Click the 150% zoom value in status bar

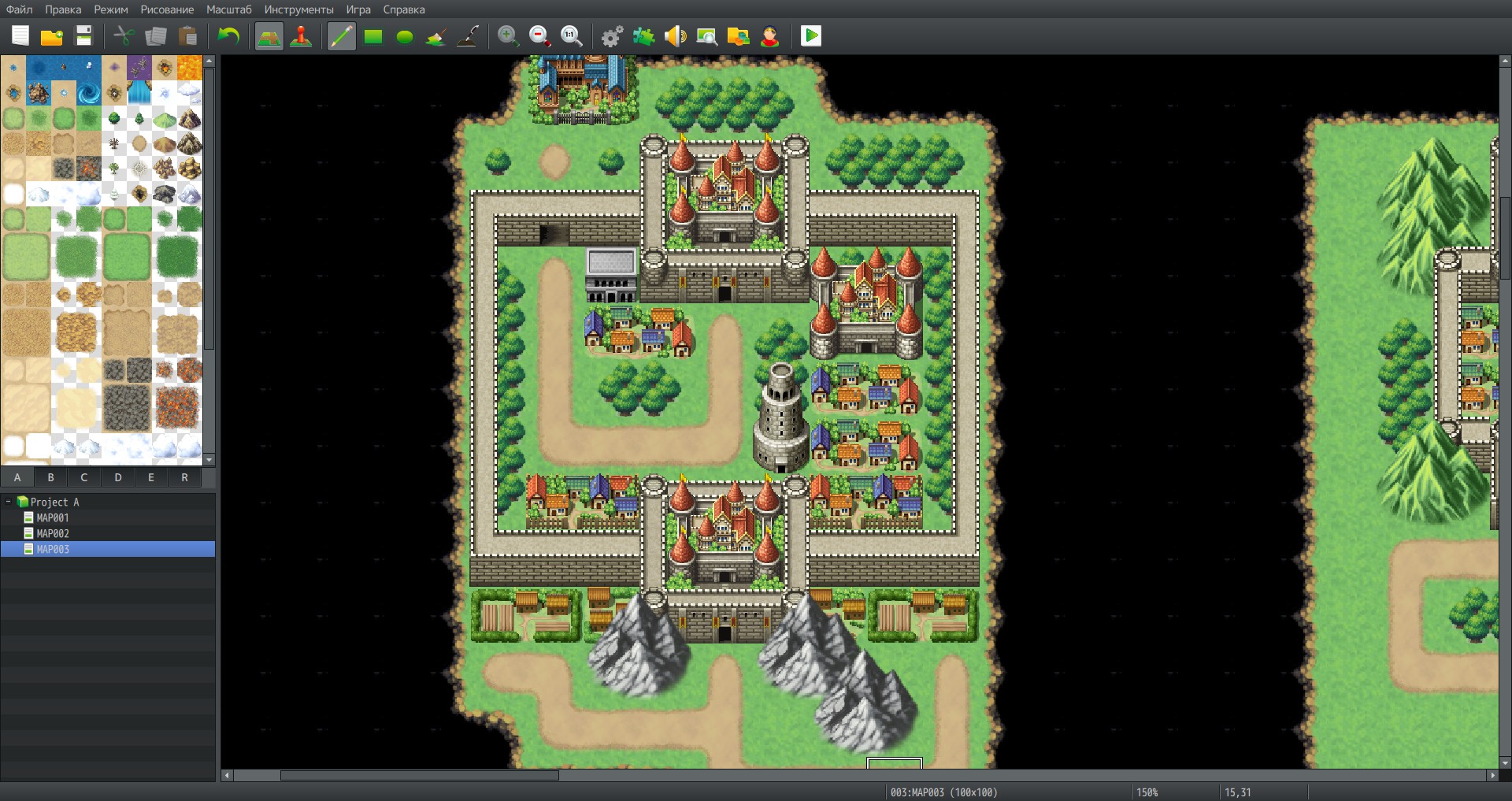coord(1147,792)
